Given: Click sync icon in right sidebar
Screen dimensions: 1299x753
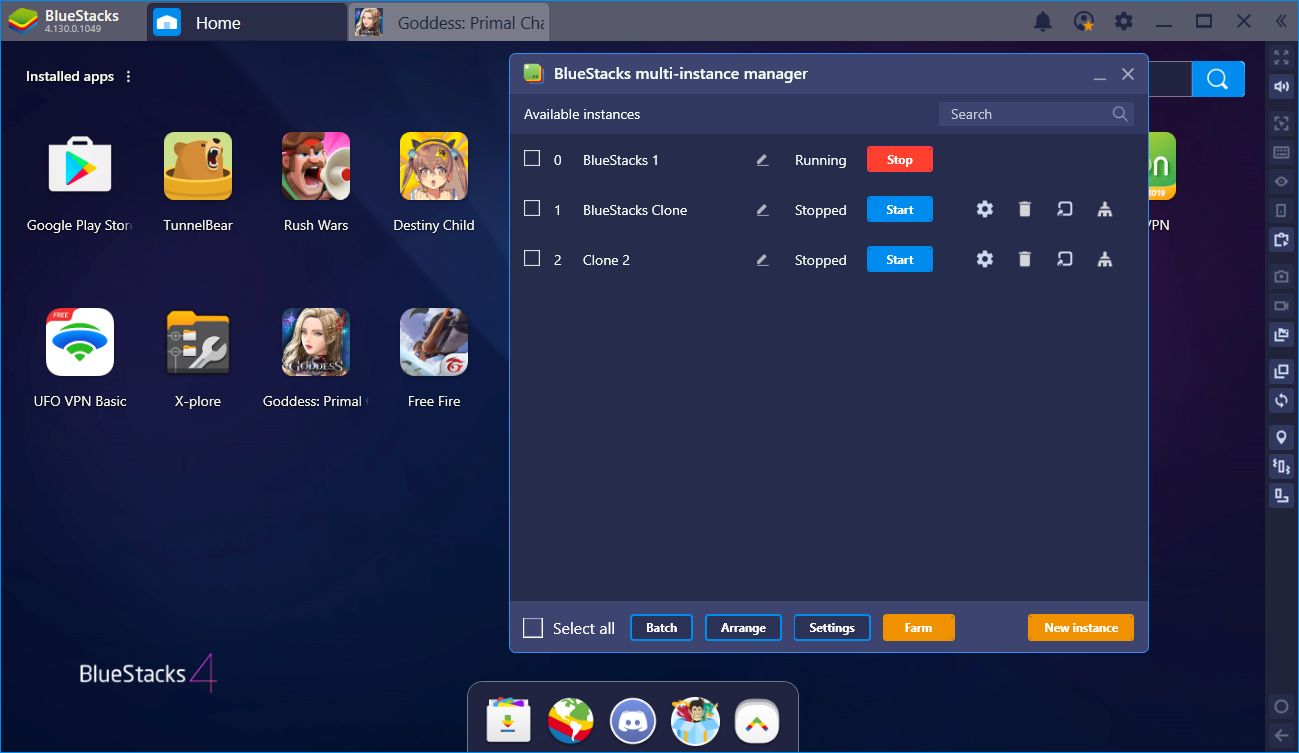Looking at the screenshot, I should (x=1281, y=400).
